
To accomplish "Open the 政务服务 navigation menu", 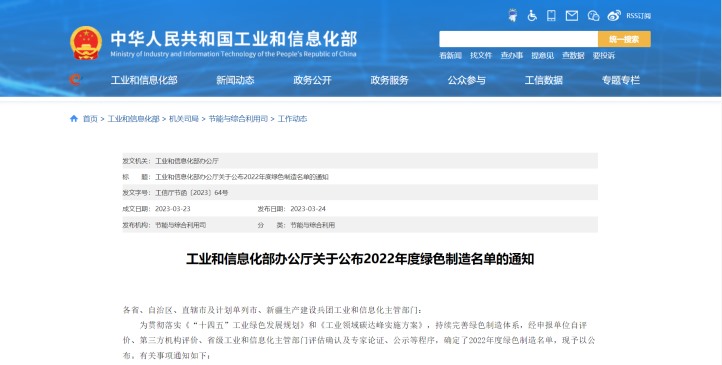I will (390, 80).
